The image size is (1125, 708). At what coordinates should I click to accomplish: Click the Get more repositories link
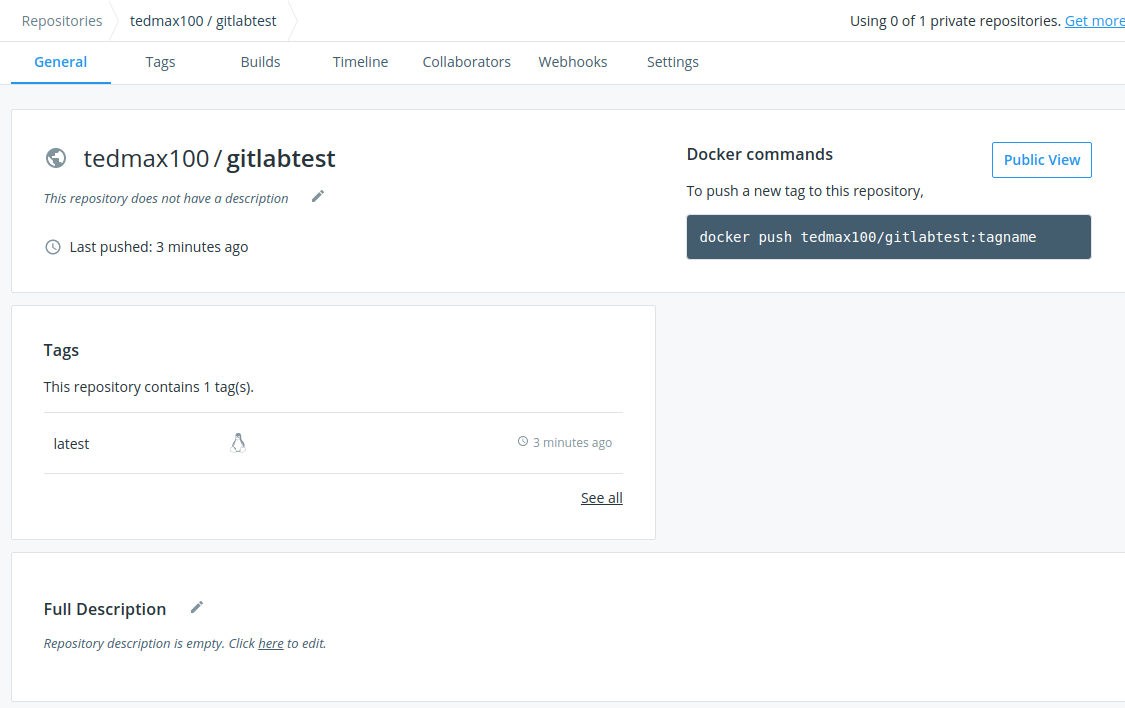(1094, 21)
